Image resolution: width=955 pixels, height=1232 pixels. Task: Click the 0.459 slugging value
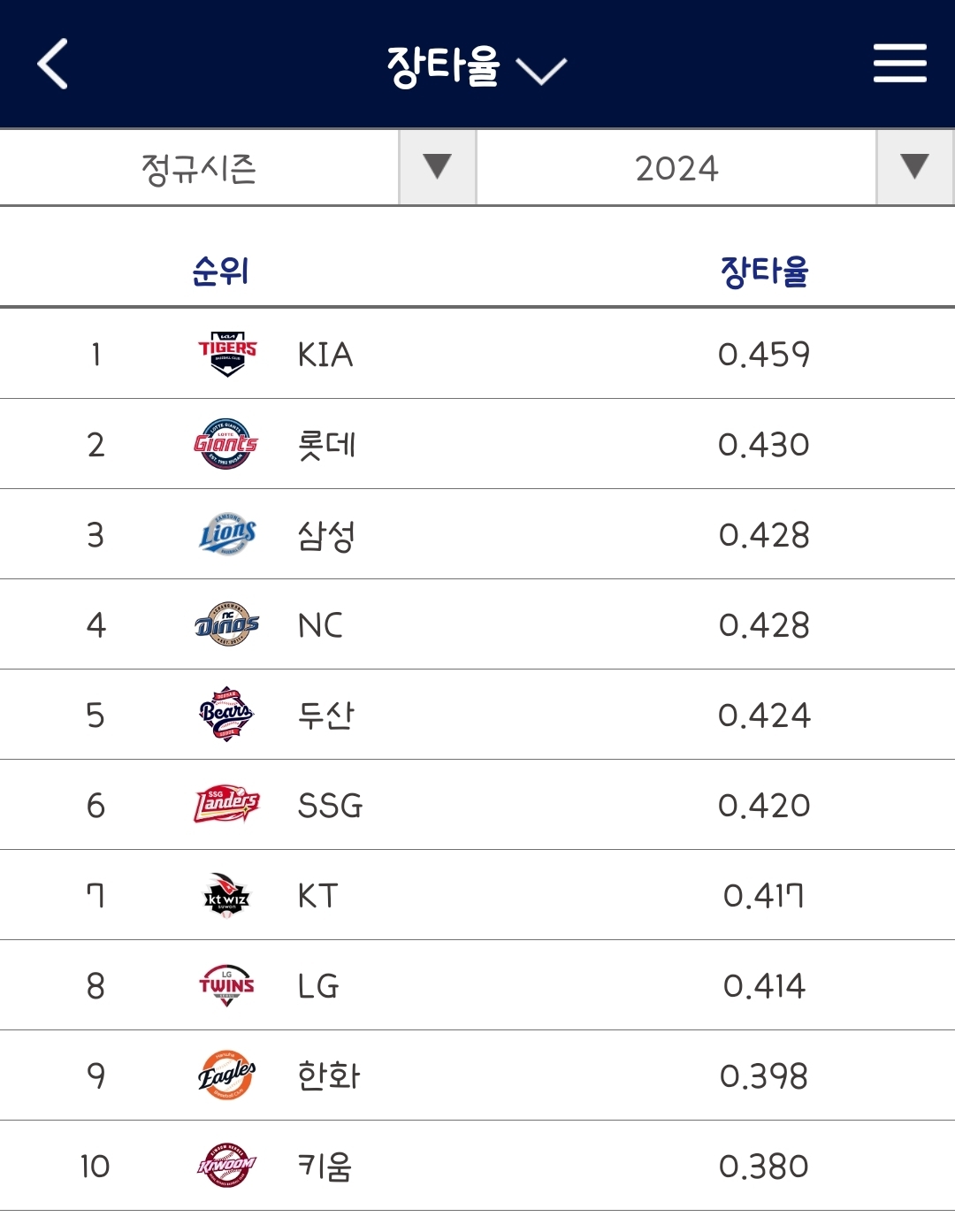(x=764, y=355)
